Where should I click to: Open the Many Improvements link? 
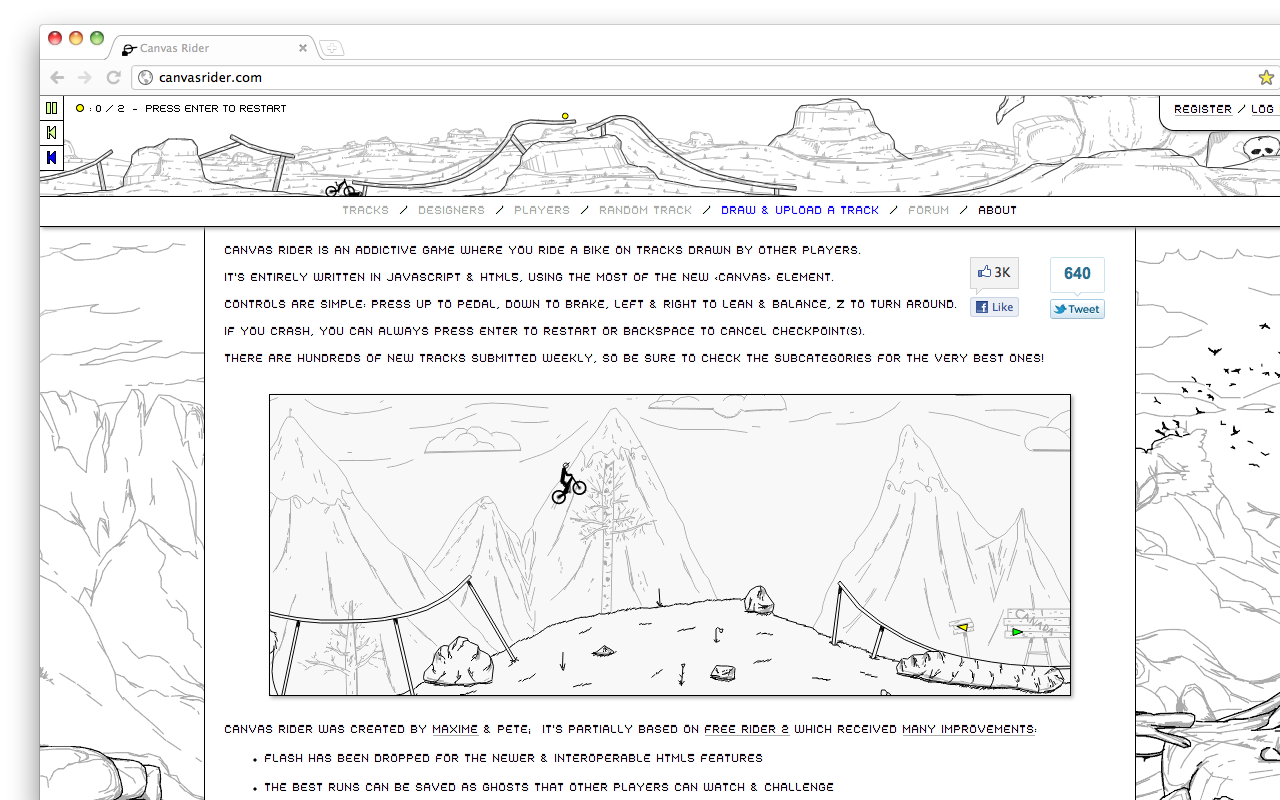coord(968,729)
